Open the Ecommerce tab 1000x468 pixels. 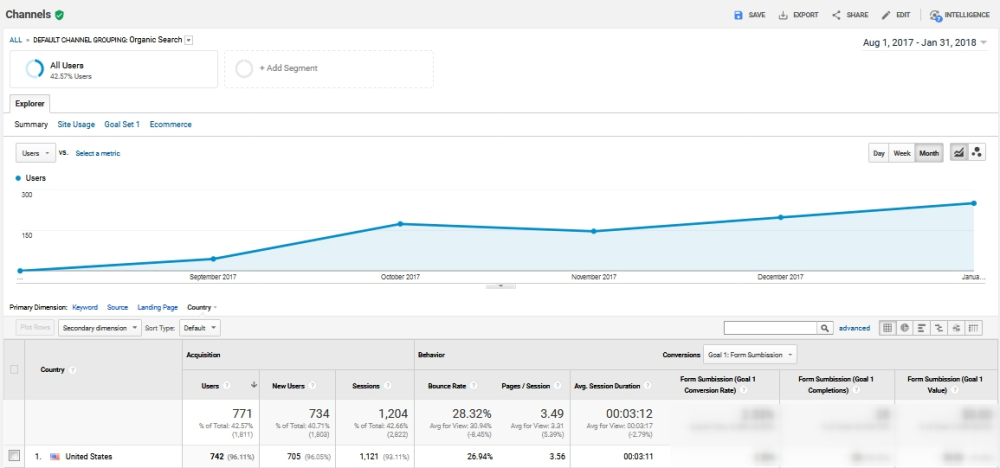pos(170,125)
